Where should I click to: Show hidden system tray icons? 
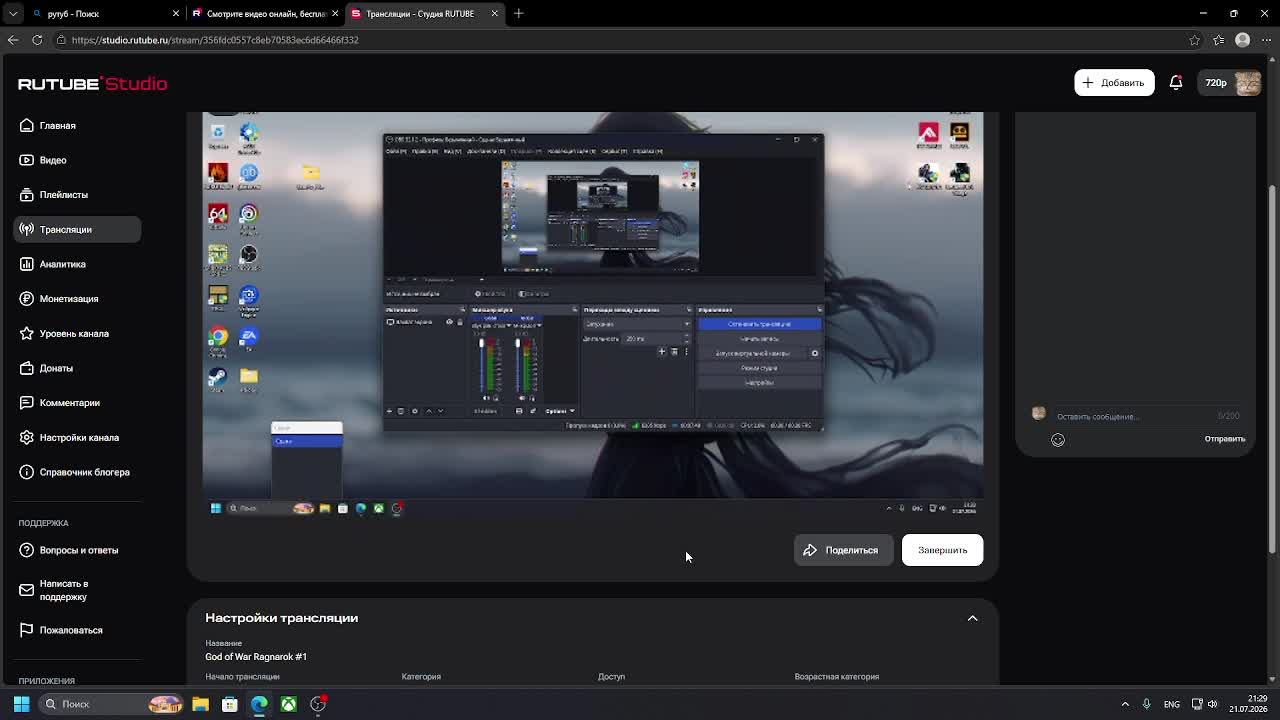[1125, 704]
